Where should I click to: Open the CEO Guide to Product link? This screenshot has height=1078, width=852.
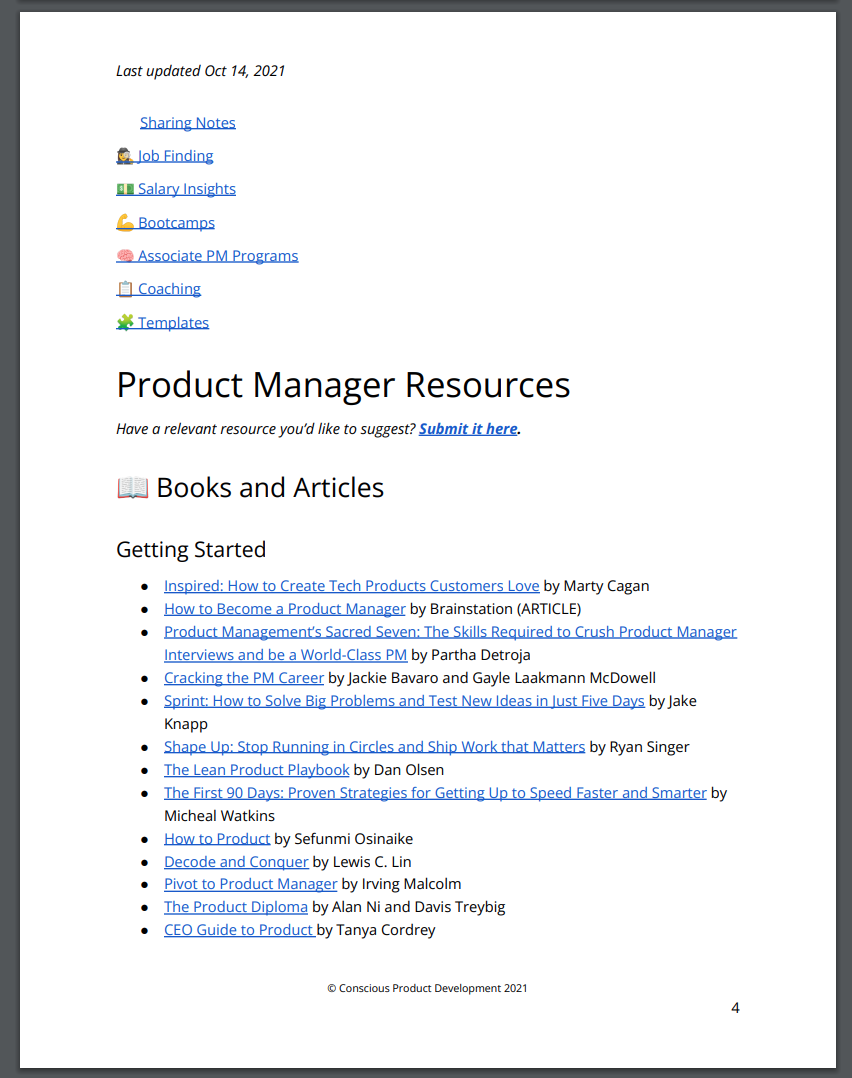pyautogui.click(x=239, y=930)
